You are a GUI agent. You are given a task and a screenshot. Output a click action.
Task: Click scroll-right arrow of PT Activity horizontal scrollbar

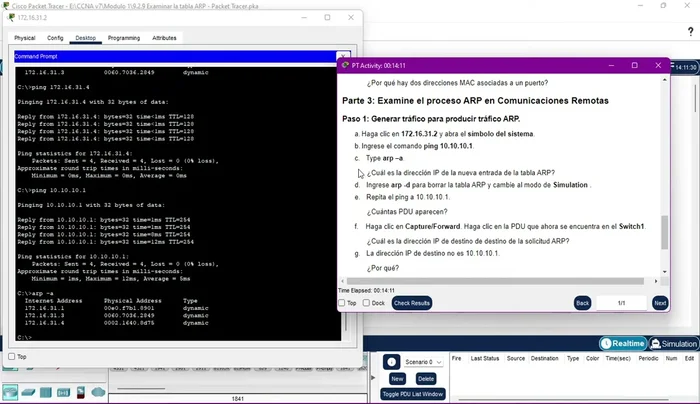pyautogui.click(x=656, y=281)
